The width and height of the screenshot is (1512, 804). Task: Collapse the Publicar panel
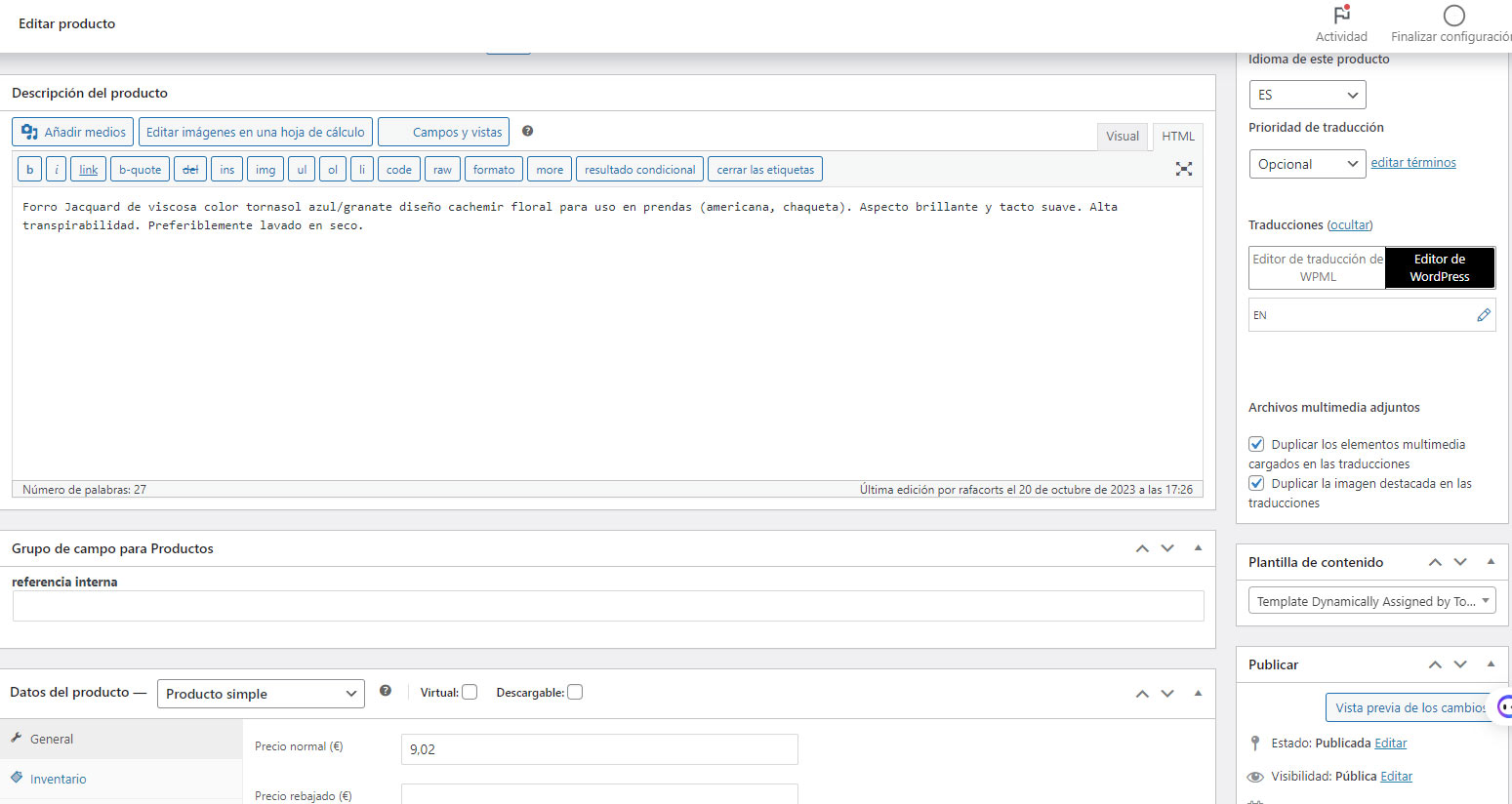click(x=1491, y=664)
